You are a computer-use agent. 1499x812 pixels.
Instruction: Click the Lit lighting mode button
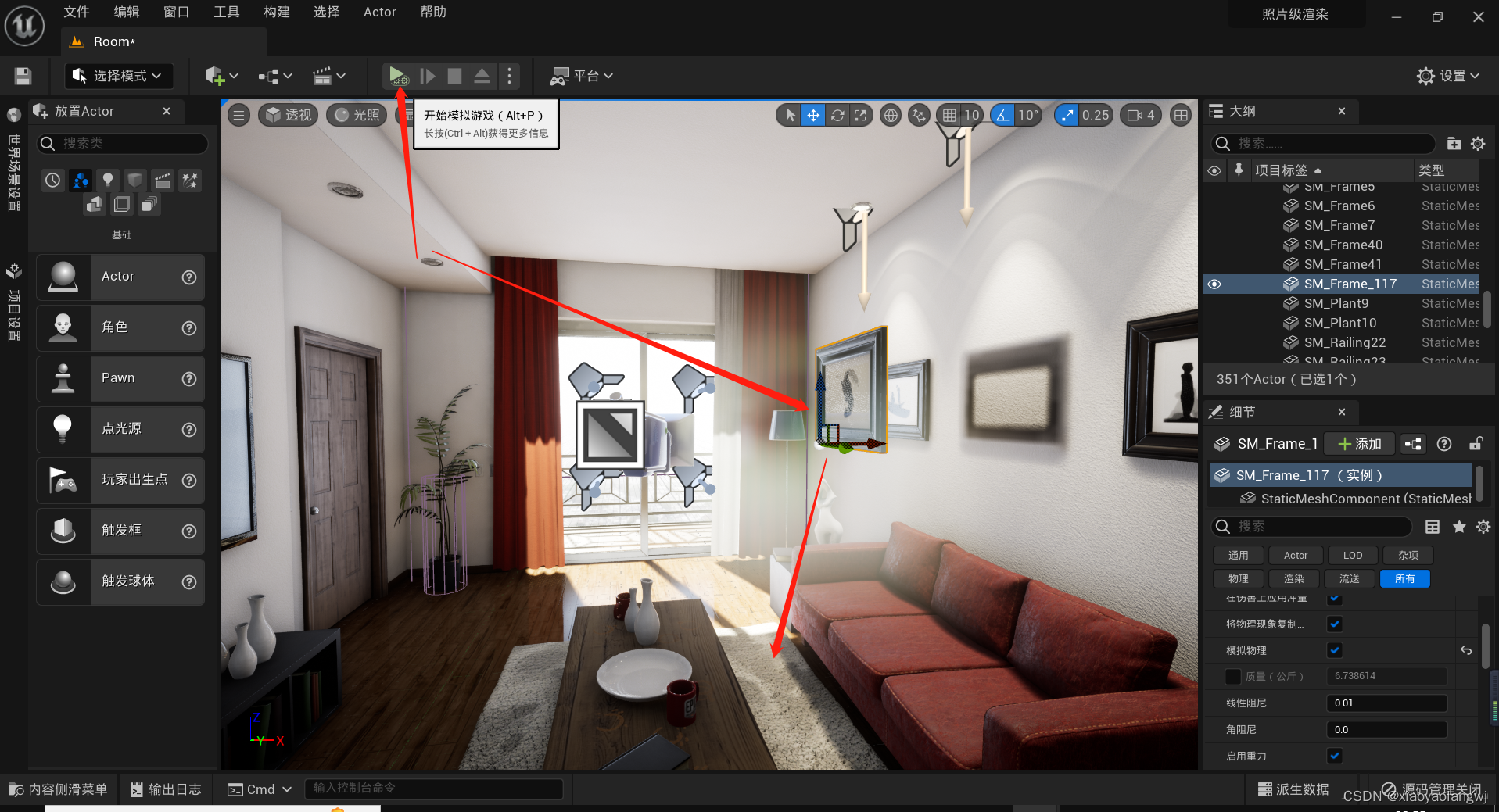pyautogui.click(x=357, y=116)
